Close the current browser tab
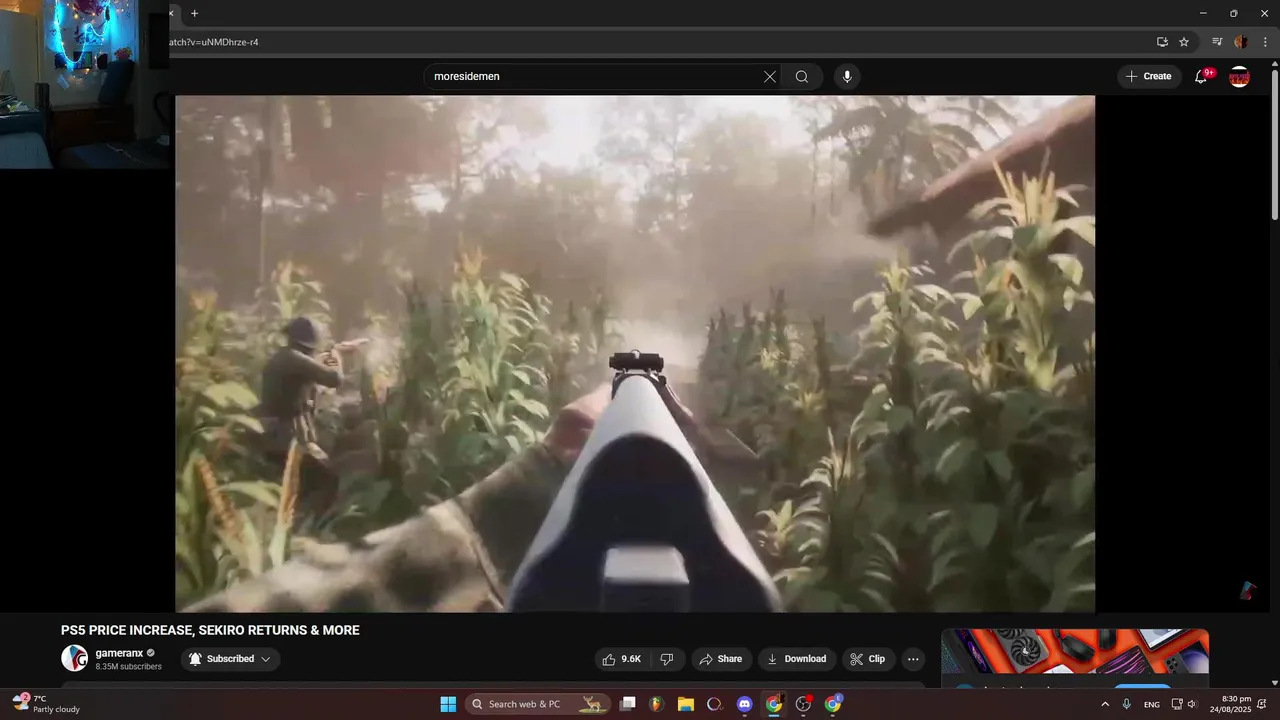This screenshot has height=720, width=1280. [173, 13]
